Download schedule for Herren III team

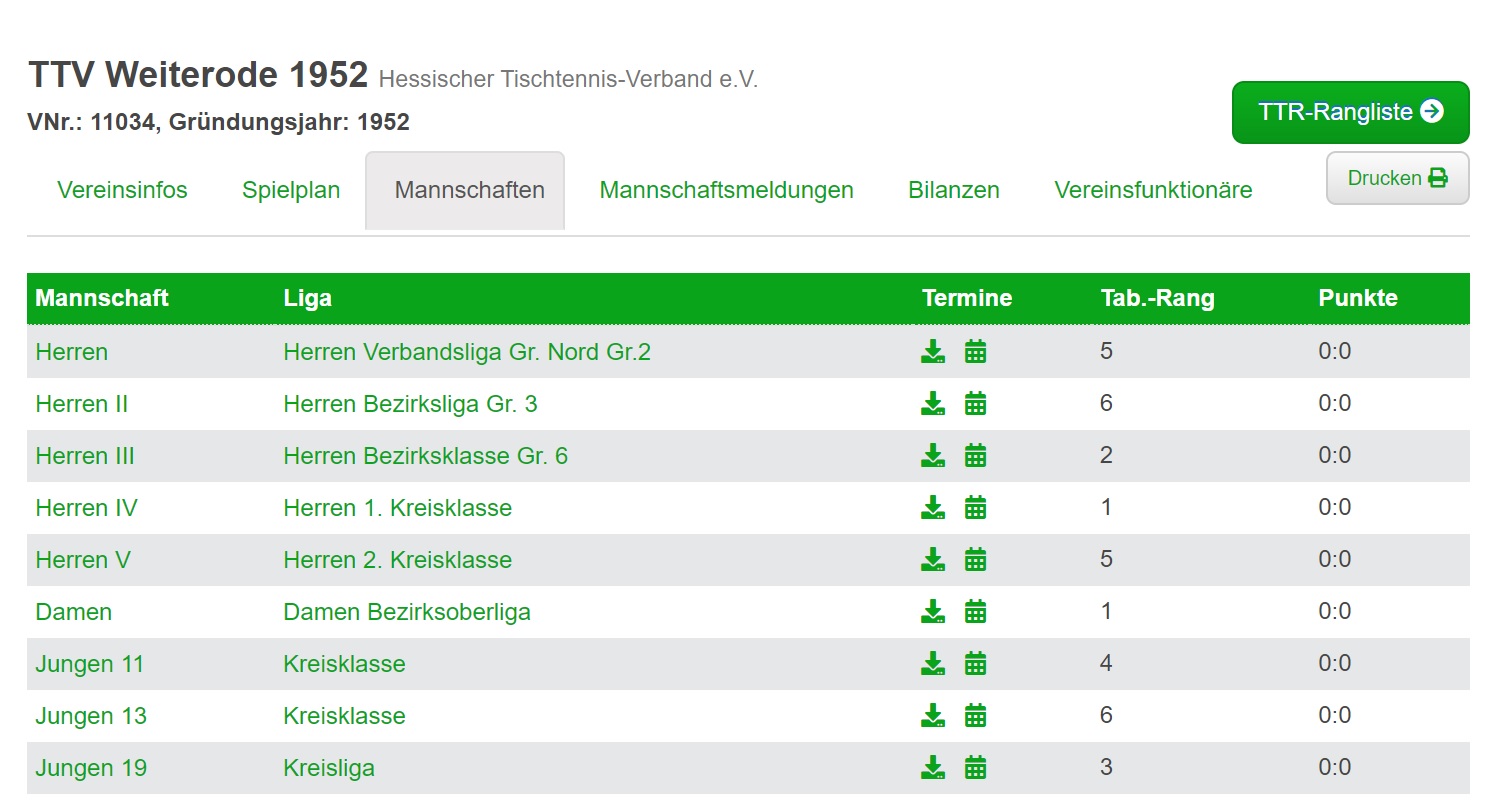click(x=933, y=455)
